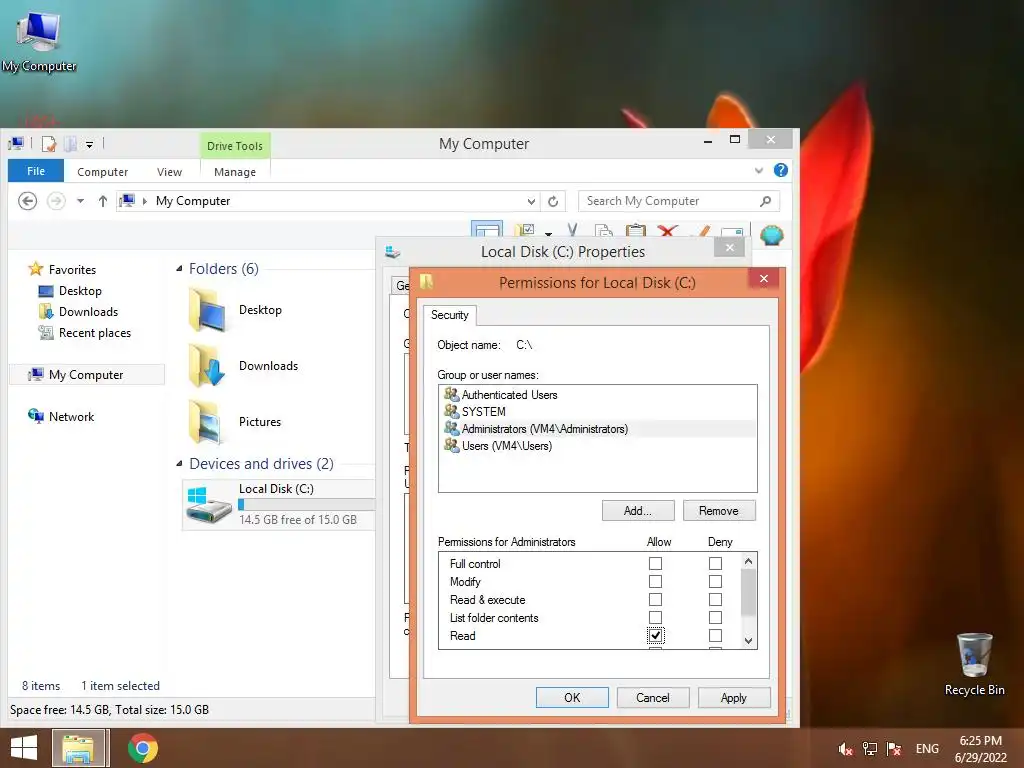The image size is (1024, 768).
Task: Expand the ribbon with the chevron
Action: (x=759, y=170)
